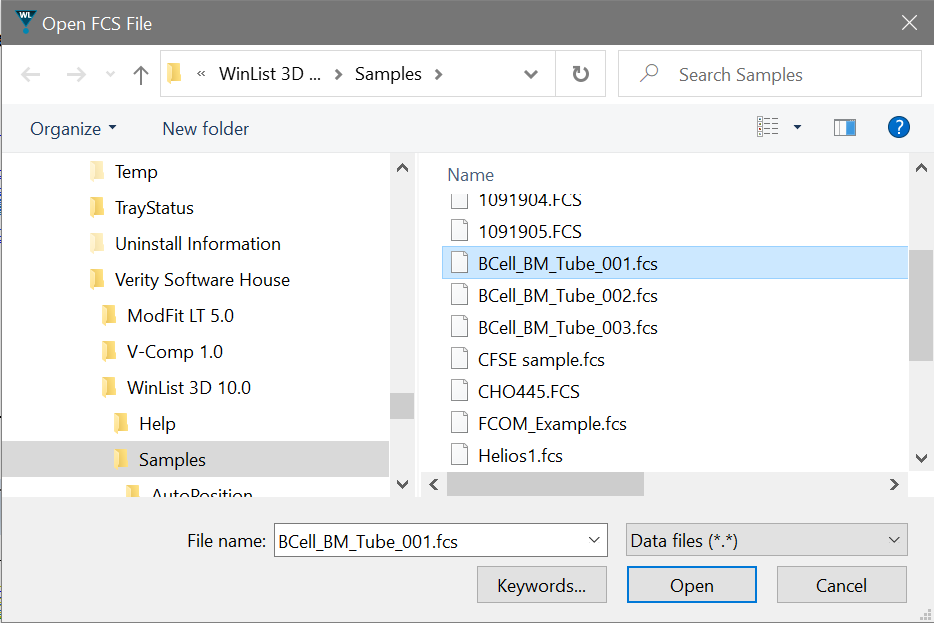Sort files by the Name column header
The height and width of the screenshot is (623, 934).
(470, 174)
